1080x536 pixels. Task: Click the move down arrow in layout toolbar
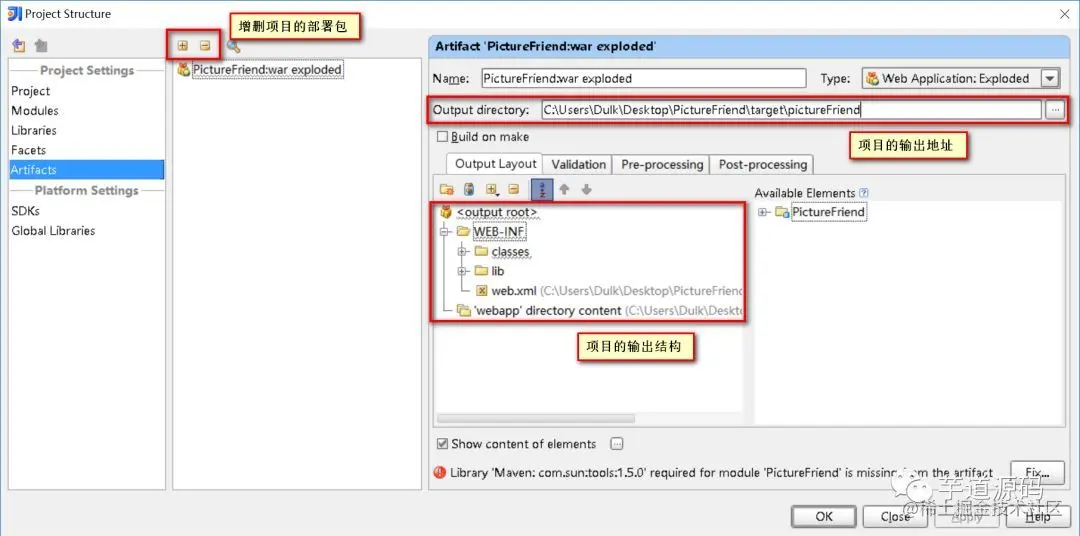(x=586, y=189)
